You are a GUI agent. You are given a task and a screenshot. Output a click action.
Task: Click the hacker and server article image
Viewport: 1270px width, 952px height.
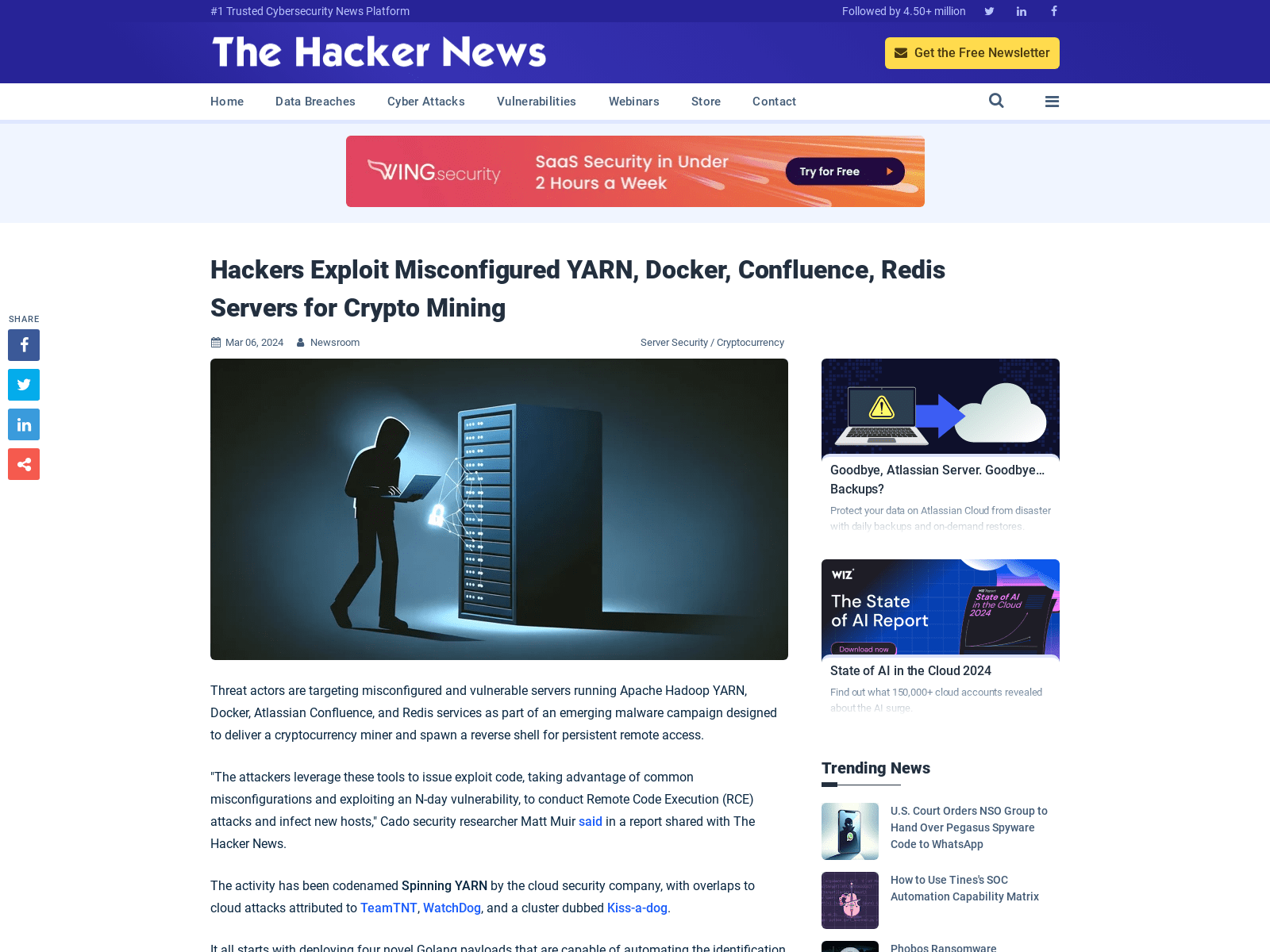[x=499, y=509]
